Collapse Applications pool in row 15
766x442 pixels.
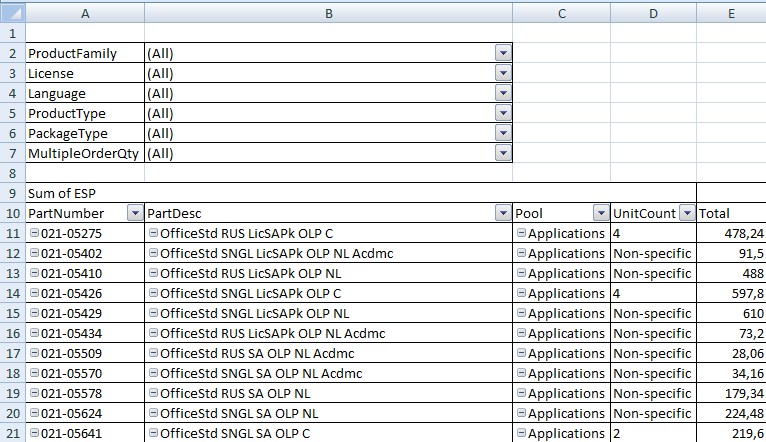[x=521, y=313]
